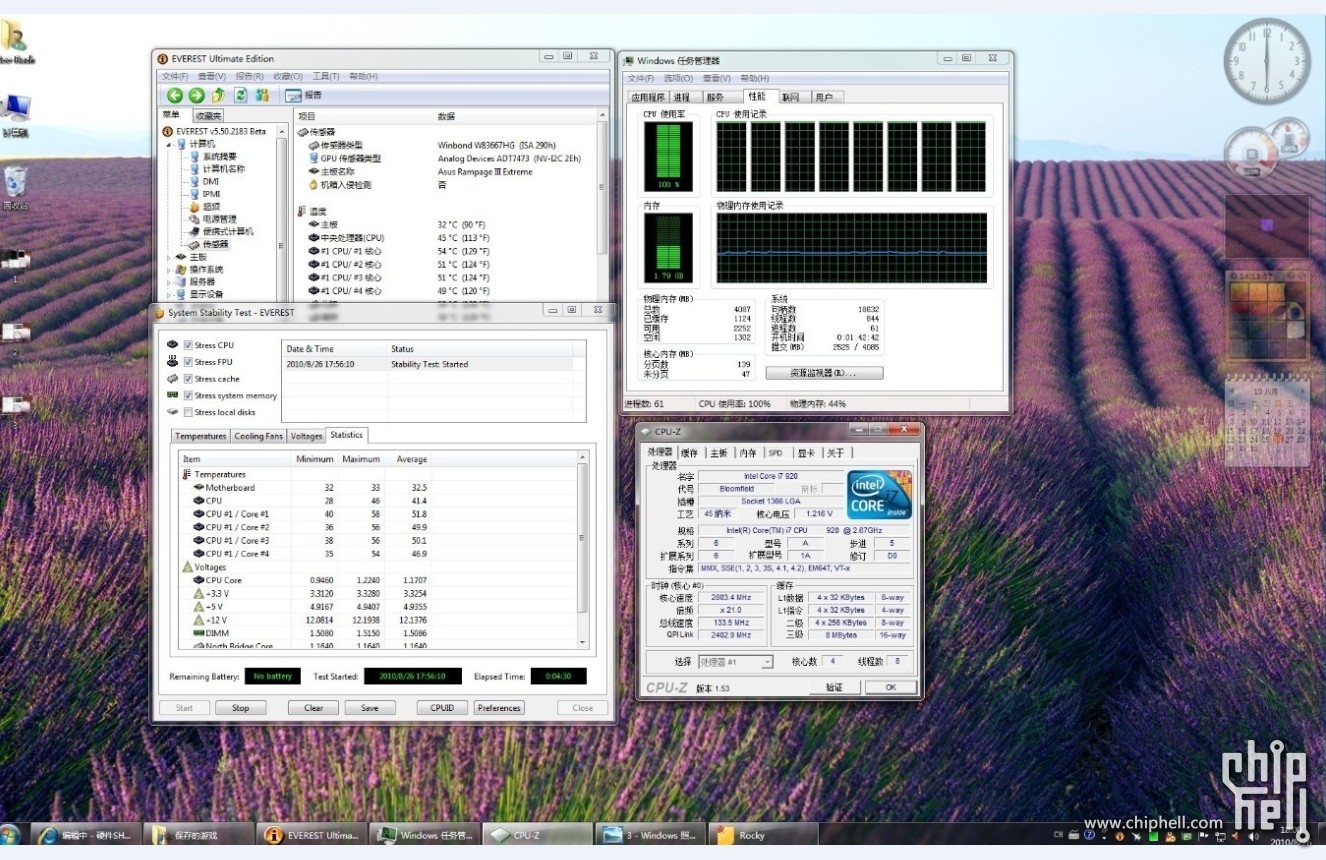This screenshot has height=860, width=1326.
Task: Expand the 操作系统 tree node
Action: 169,269
